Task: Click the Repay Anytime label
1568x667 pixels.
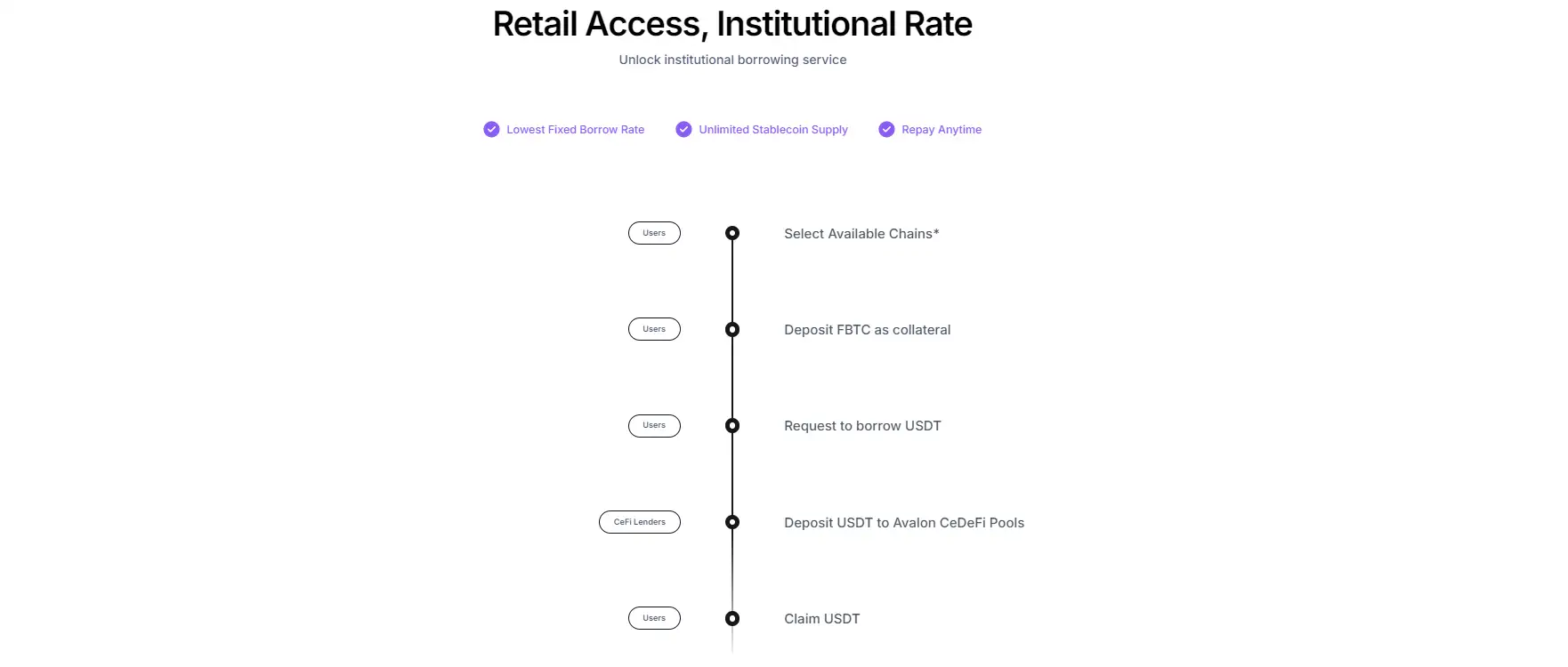Action: point(942,130)
